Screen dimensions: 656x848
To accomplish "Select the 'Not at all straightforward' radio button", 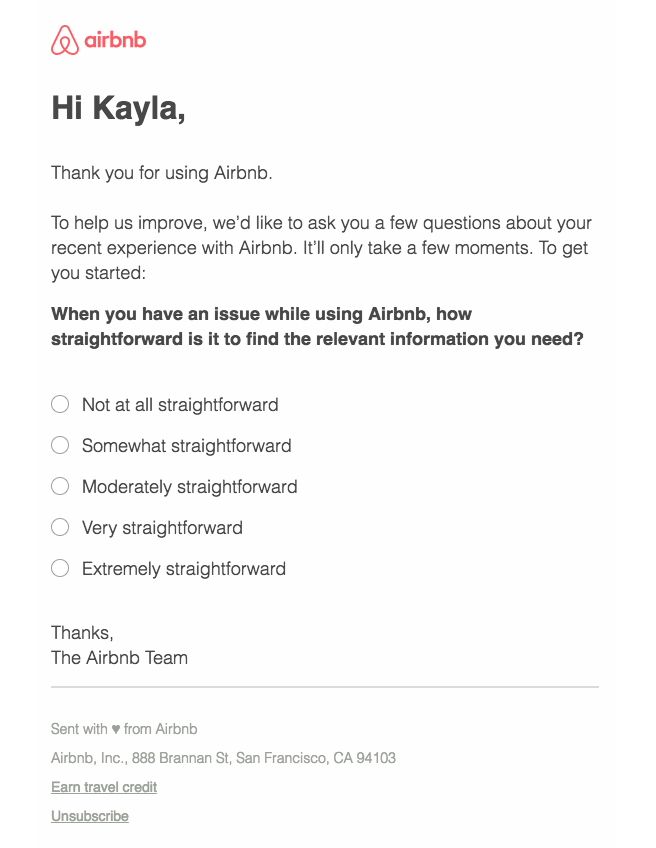I will tap(60, 404).
